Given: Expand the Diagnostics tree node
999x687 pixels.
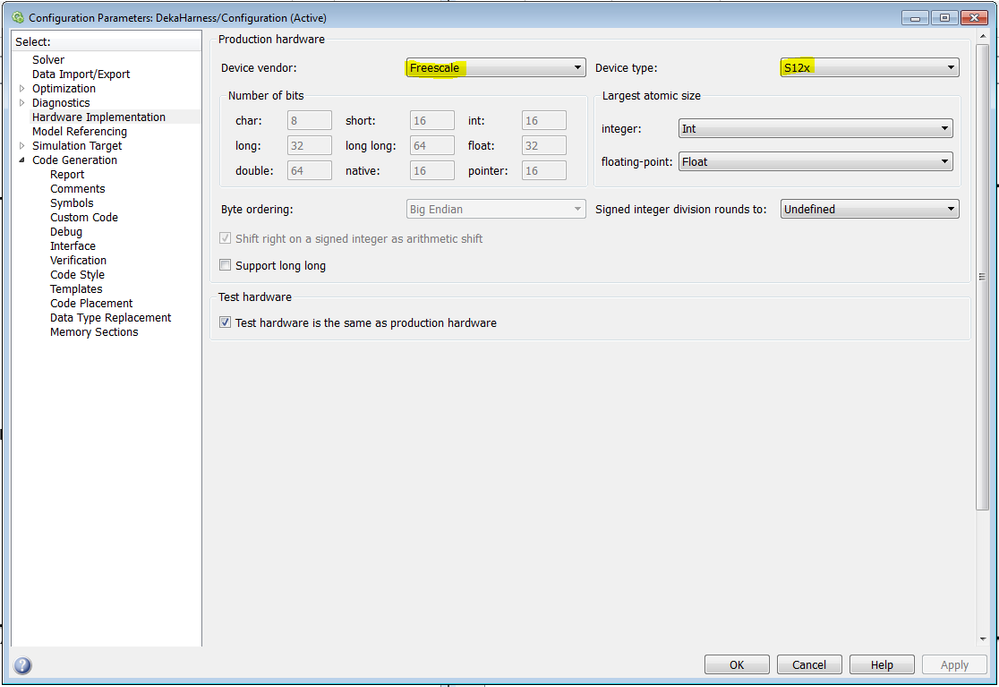Looking at the screenshot, I should point(22,103).
